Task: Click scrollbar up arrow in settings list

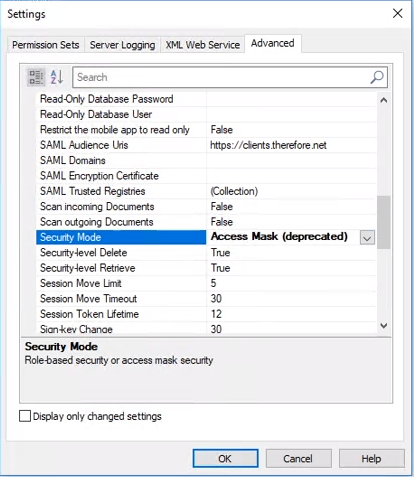Action: point(384,100)
